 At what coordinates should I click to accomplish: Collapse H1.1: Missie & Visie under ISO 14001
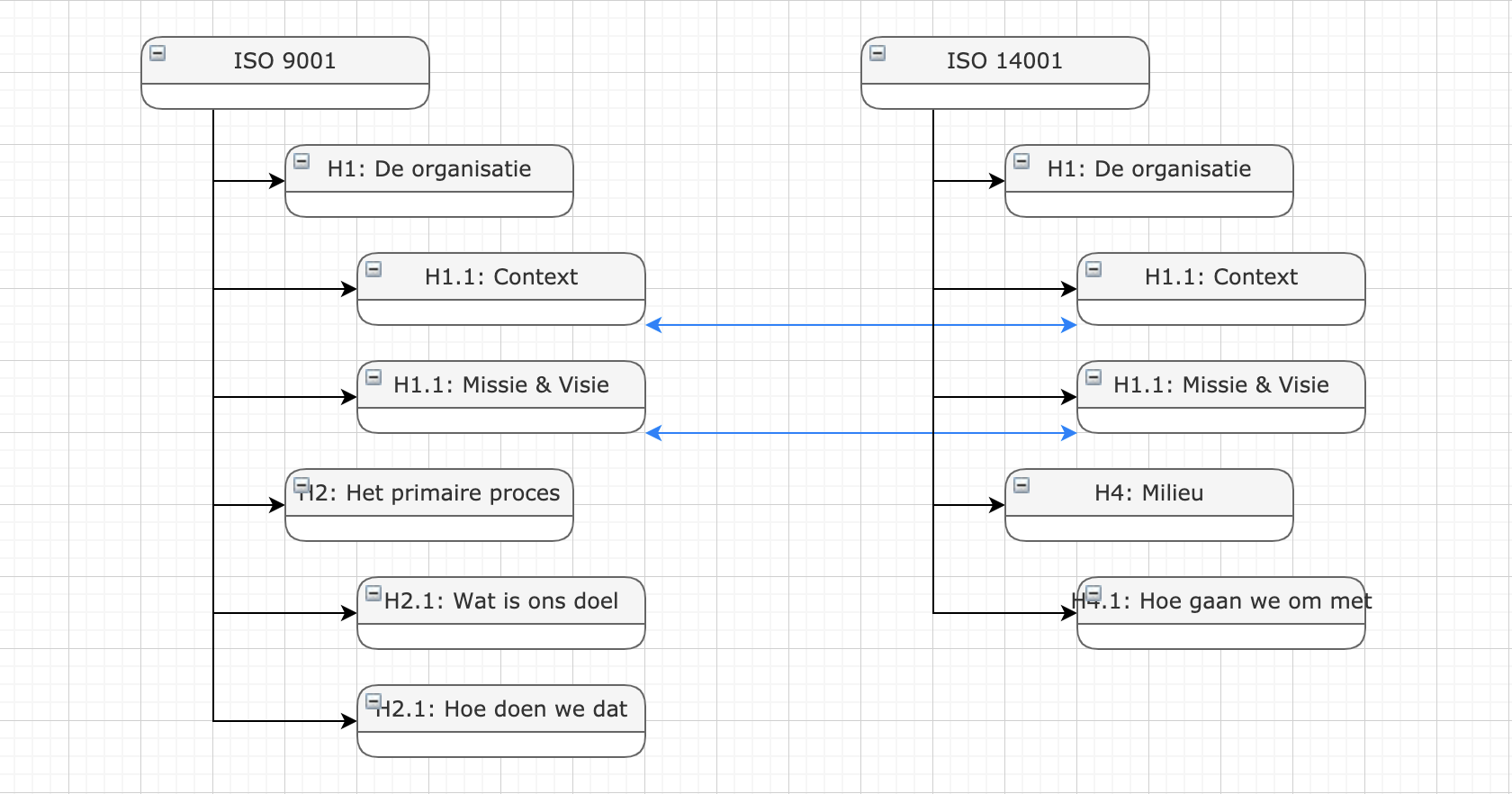(x=1093, y=377)
